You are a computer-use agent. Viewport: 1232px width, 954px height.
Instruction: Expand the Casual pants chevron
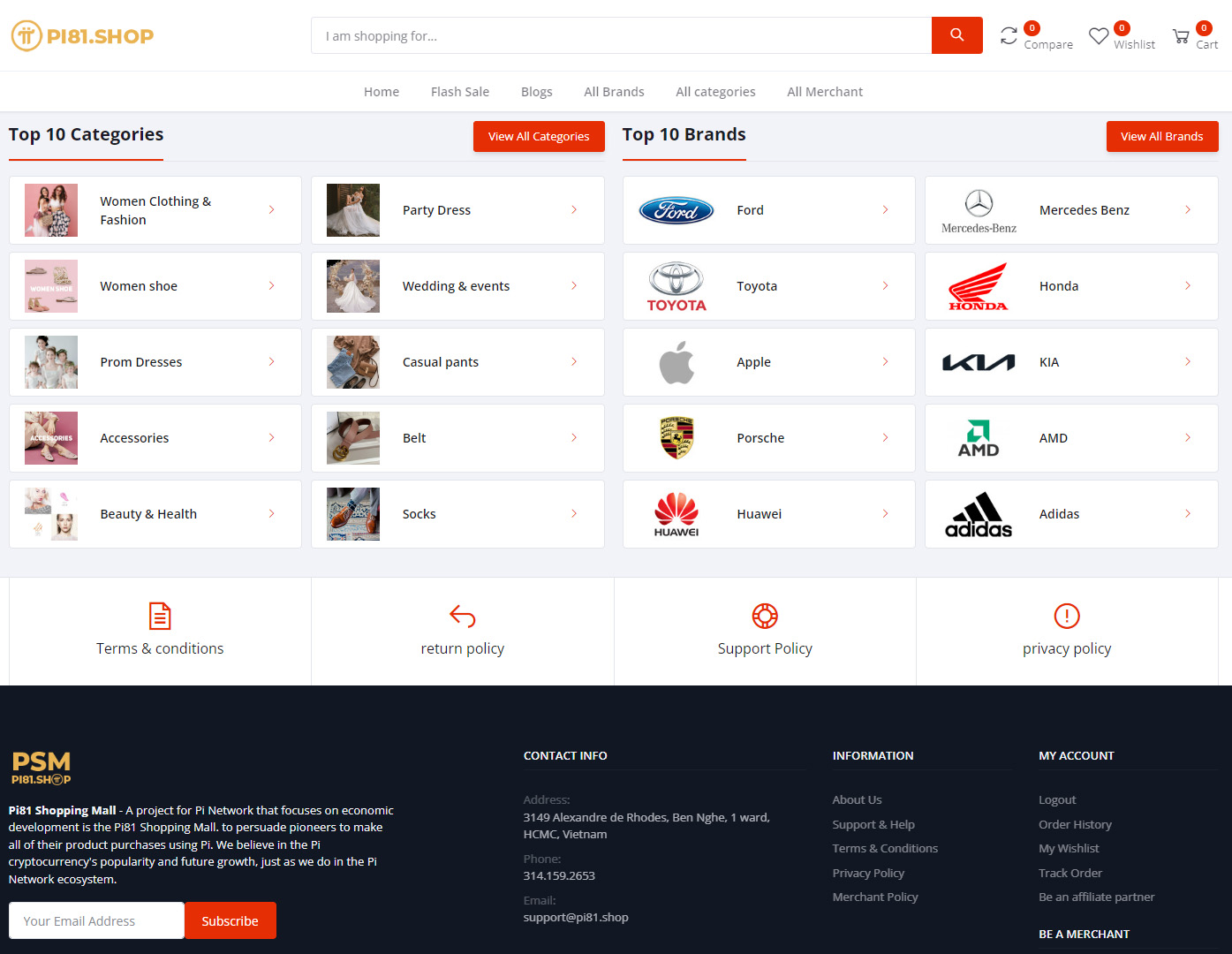tap(574, 362)
